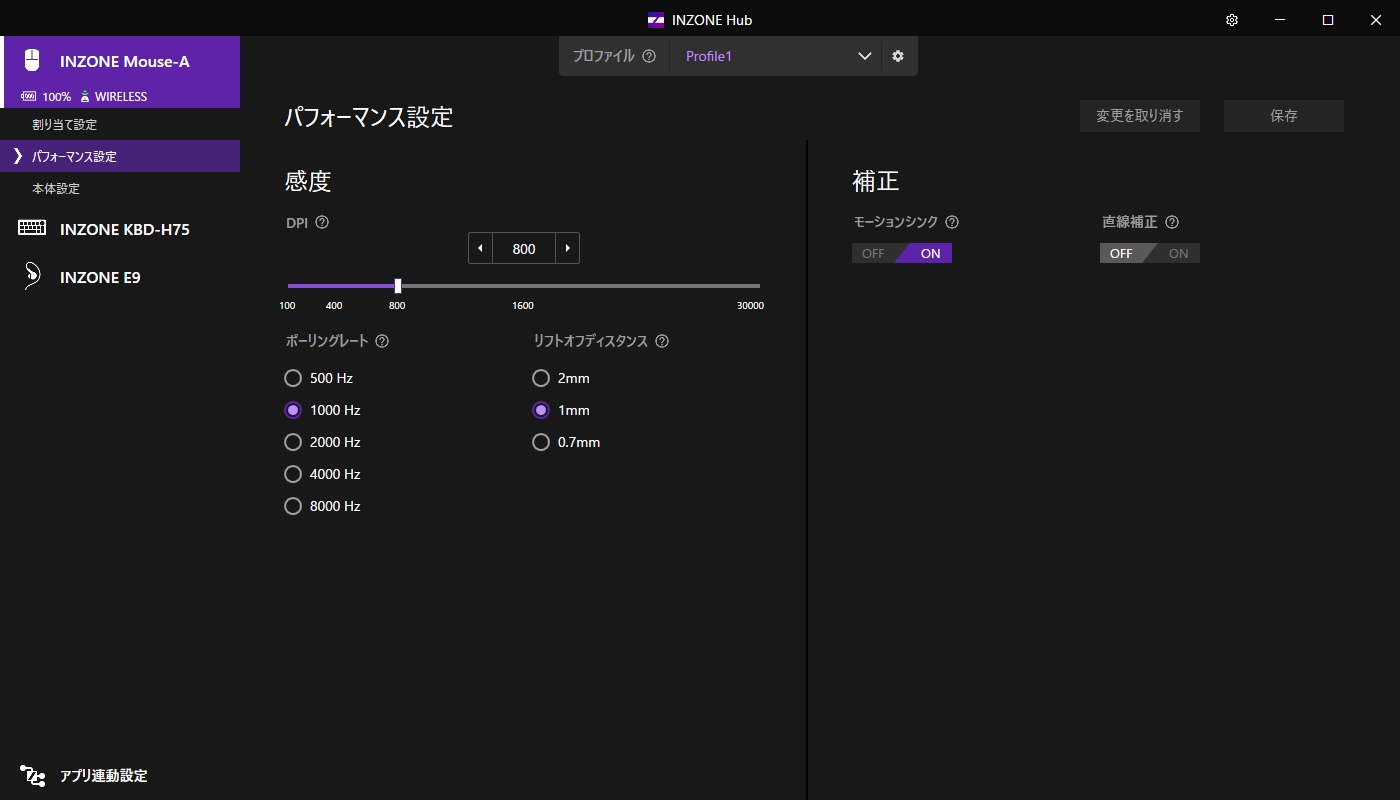Increase DPI with right arrow
This screenshot has height=800, width=1400.
click(568, 248)
